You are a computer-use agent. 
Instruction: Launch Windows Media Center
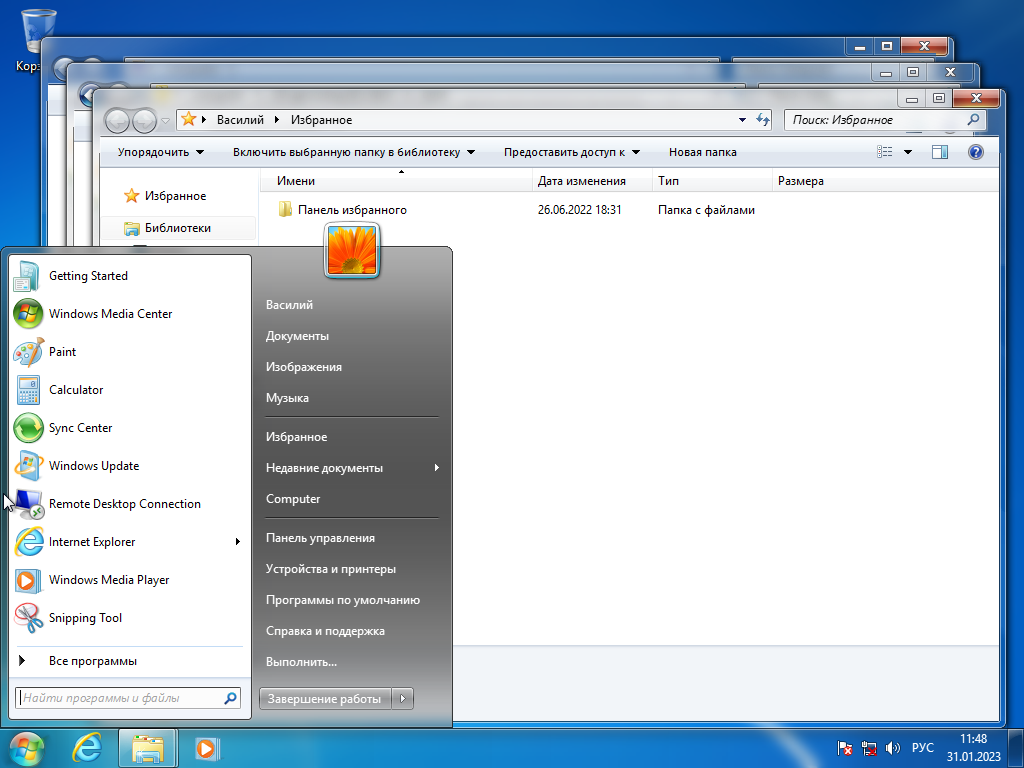coord(129,313)
